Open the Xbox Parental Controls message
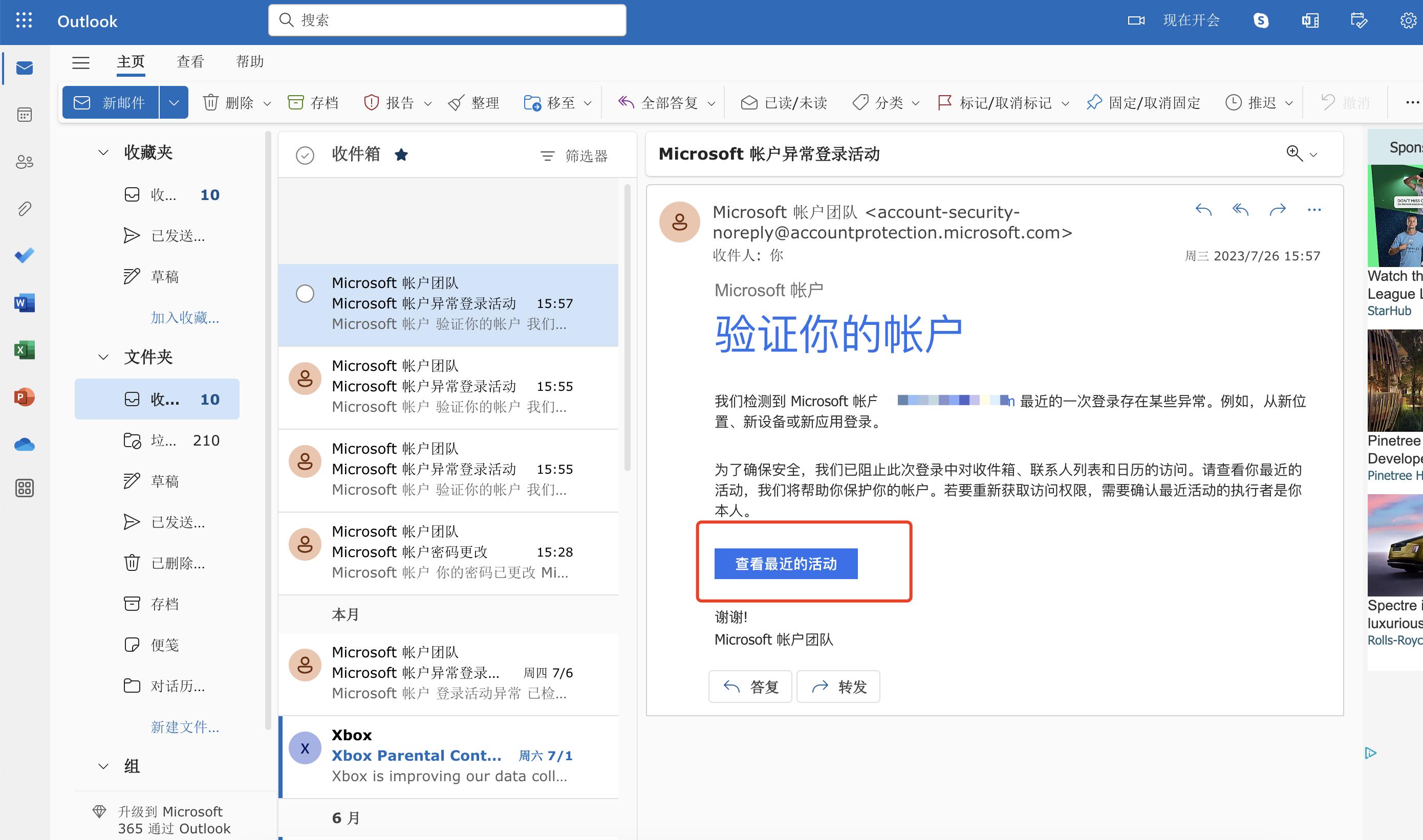Image resolution: width=1423 pixels, height=840 pixels. point(449,757)
